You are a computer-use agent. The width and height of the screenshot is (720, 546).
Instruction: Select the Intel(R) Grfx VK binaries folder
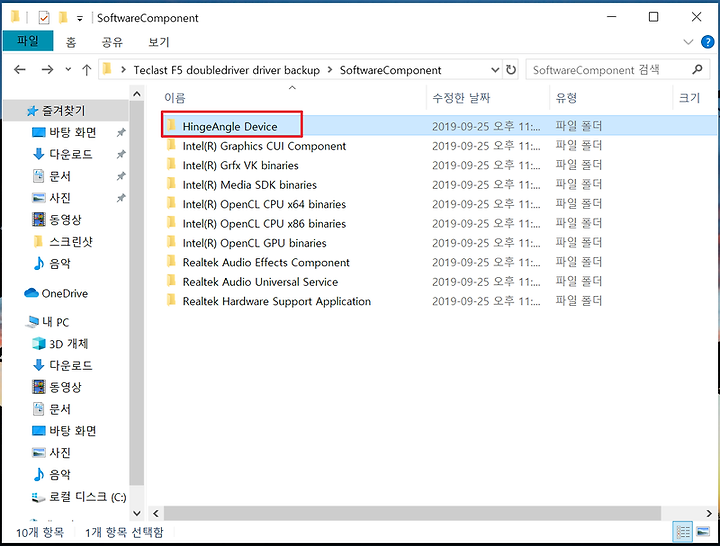(240, 165)
